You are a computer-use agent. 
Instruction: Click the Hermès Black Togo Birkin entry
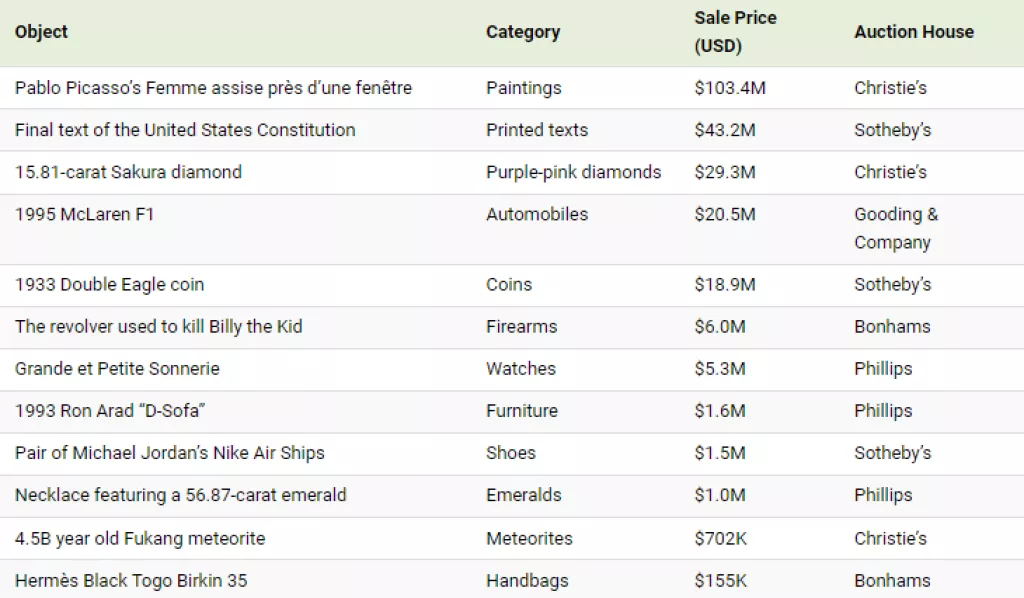[x=131, y=581]
